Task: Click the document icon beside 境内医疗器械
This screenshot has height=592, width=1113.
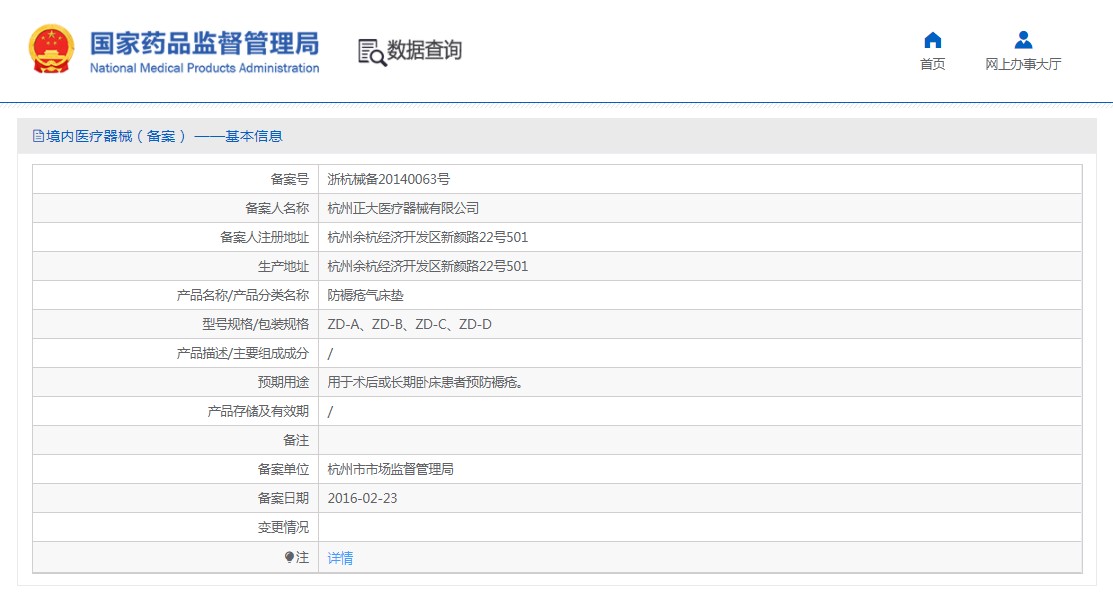Action: tap(38, 136)
